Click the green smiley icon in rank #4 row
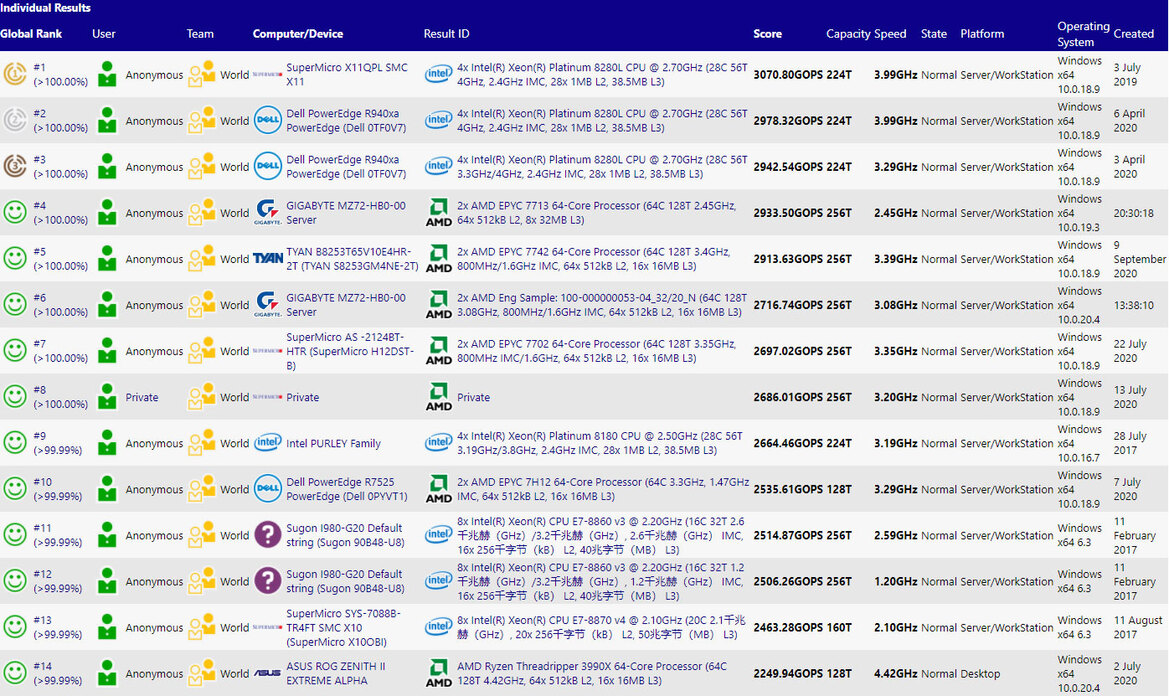 click(15, 212)
